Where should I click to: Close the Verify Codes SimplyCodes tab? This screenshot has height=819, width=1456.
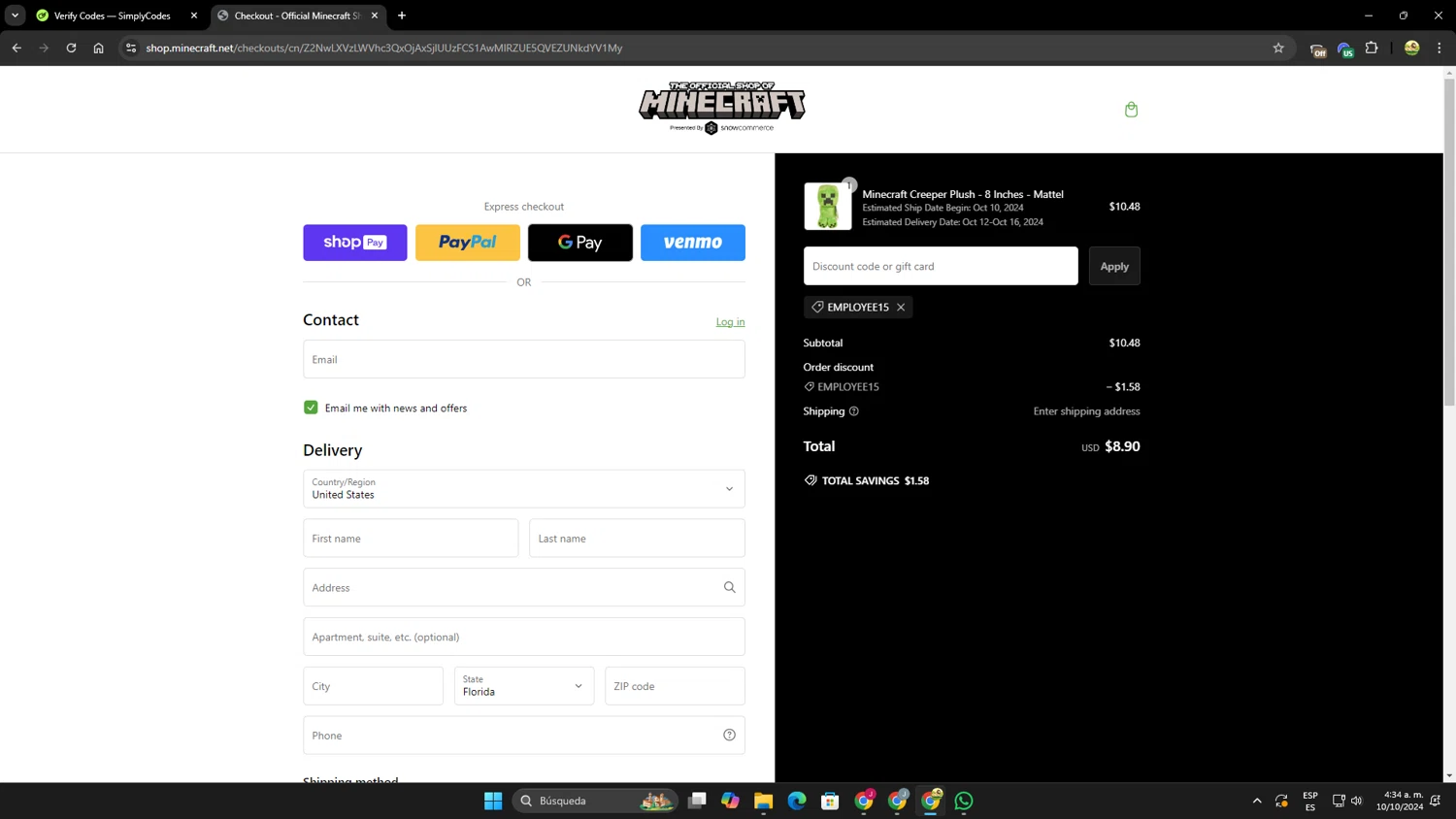(x=194, y=16)
